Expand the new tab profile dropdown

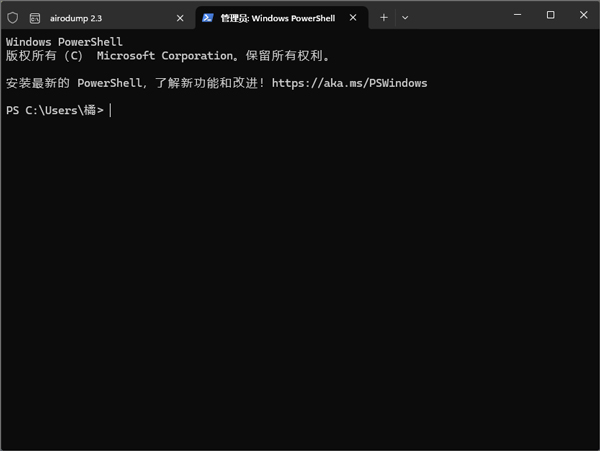tap(405, 18)
